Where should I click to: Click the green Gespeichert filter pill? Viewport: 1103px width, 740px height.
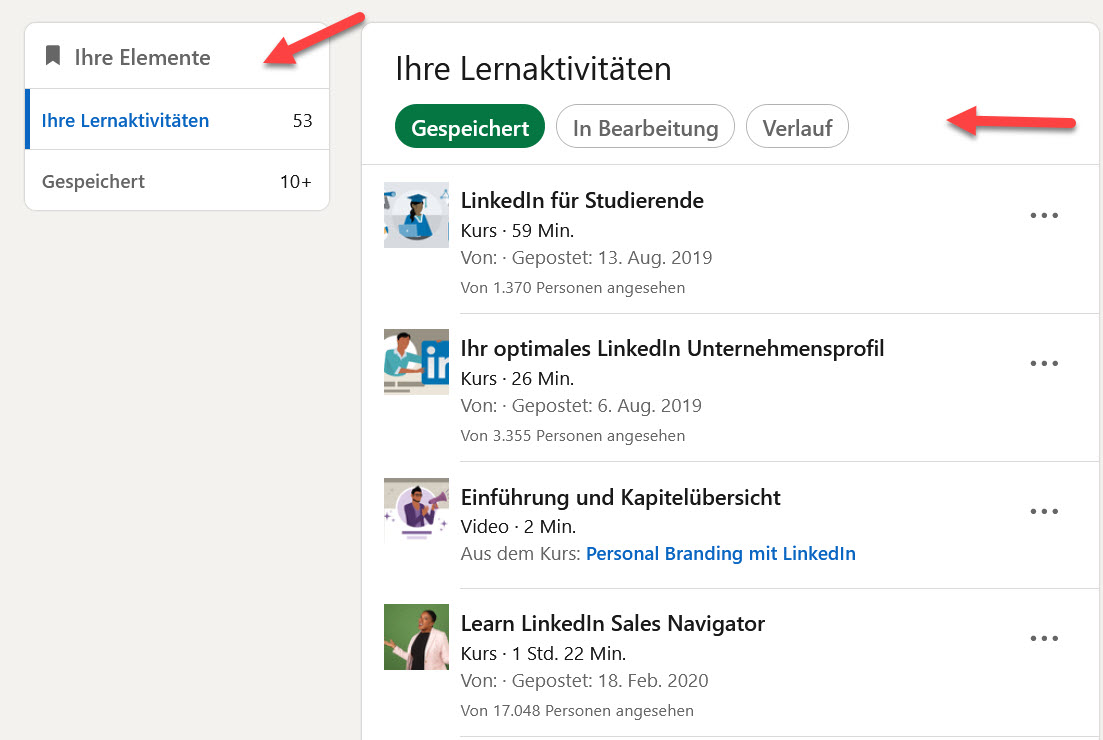click(x=469, y=126)
